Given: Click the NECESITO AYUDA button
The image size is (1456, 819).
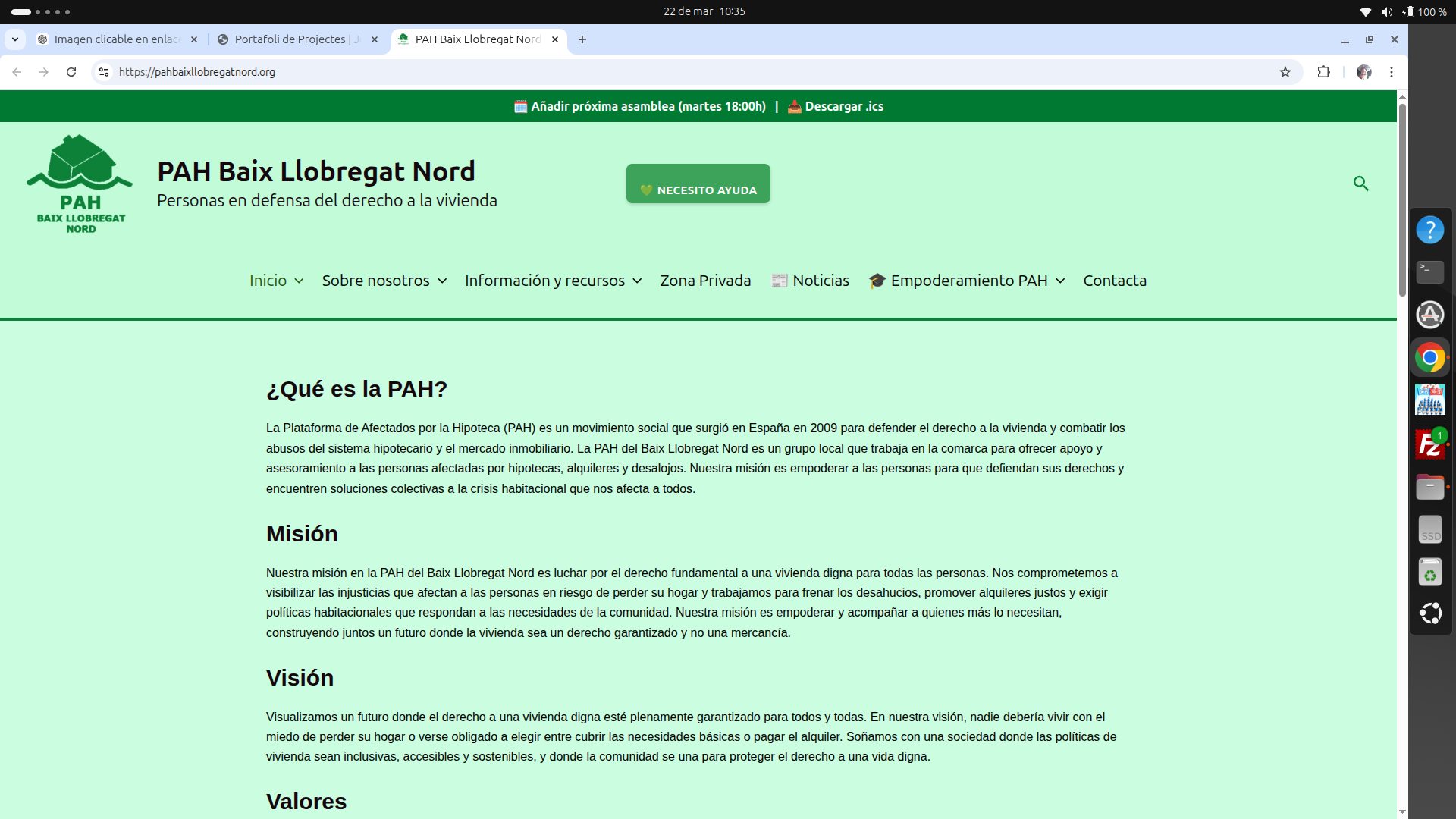Looking at the screenshot, I should pos(698,184).
